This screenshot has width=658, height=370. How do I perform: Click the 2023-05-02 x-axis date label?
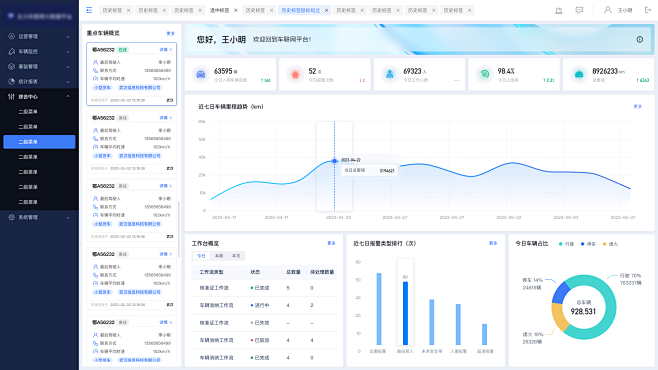tap(509, 217)
